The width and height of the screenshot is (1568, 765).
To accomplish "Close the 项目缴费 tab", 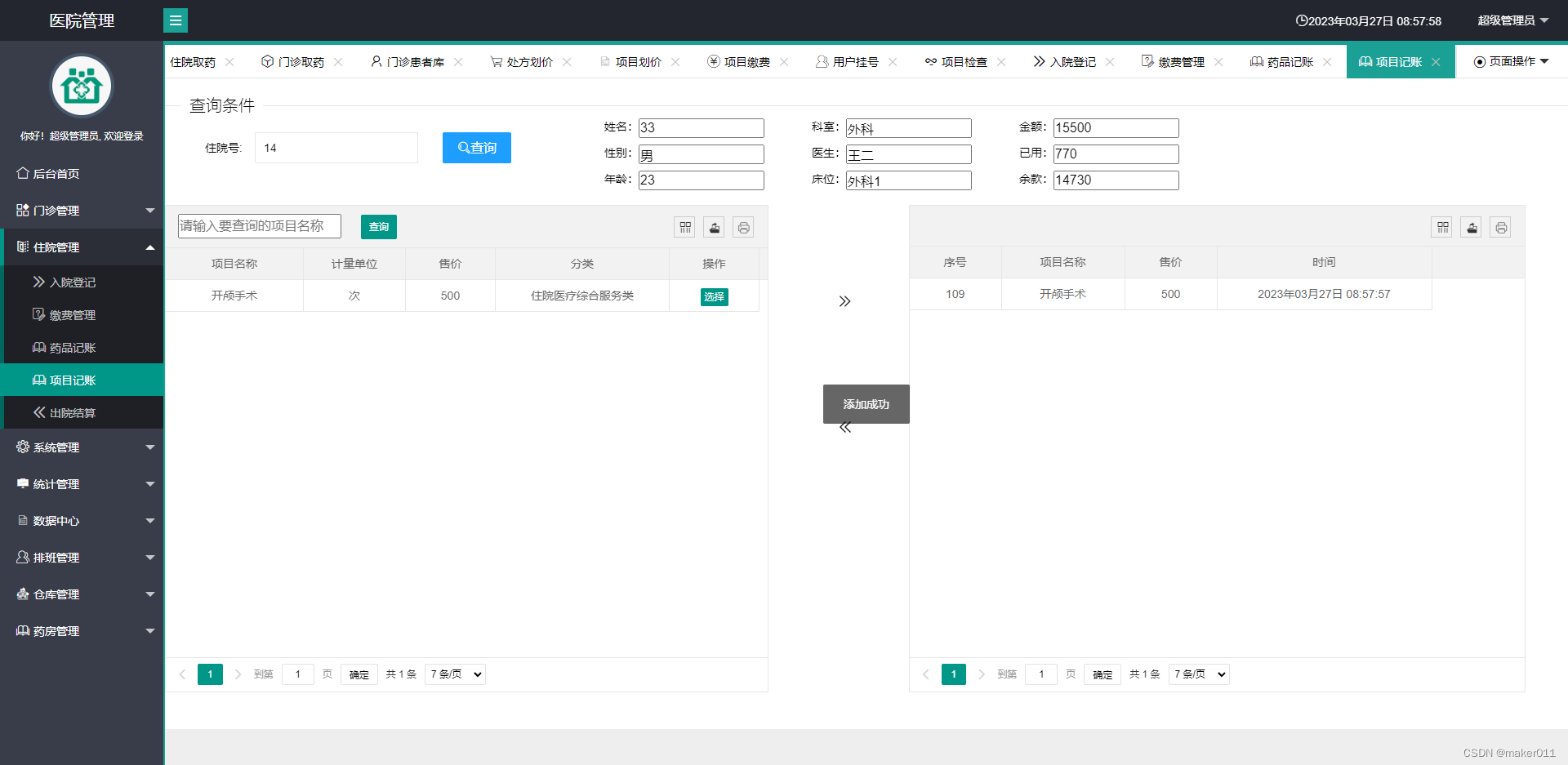I will point(784,62).
